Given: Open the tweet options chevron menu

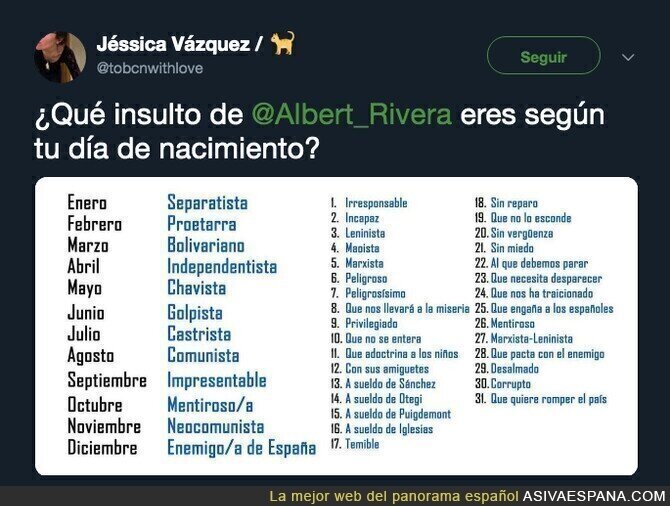Looking at the screenshot, I should (x=628, y=57).
